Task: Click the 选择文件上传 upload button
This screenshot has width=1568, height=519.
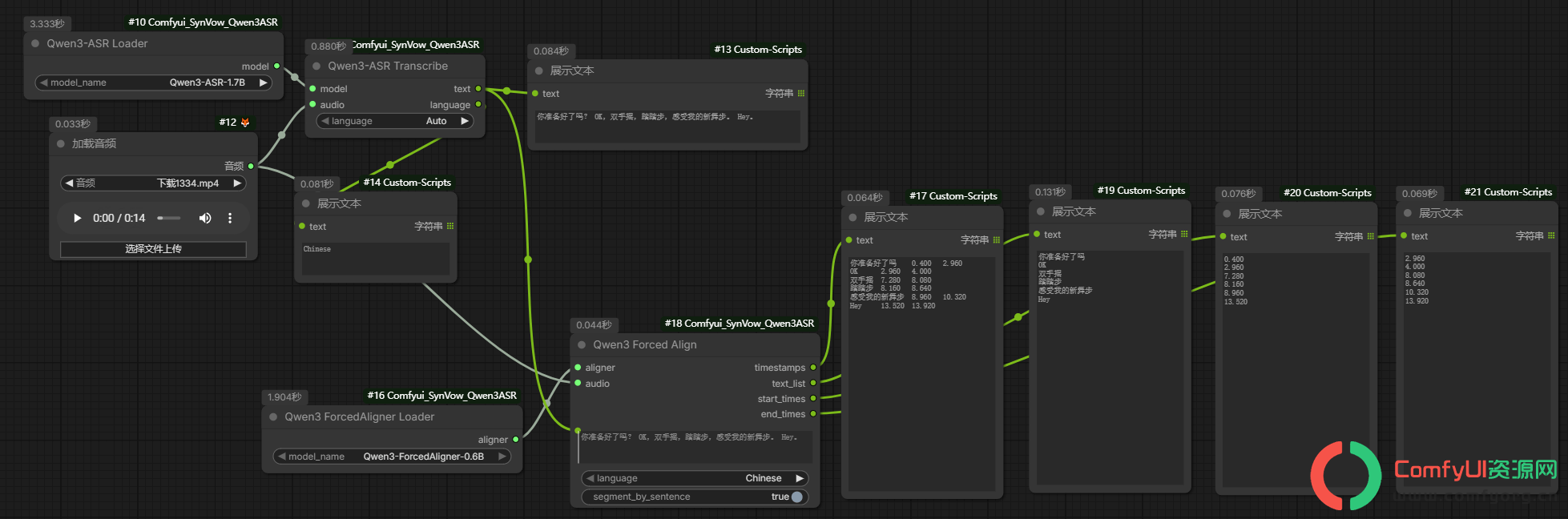Action: 153,249
